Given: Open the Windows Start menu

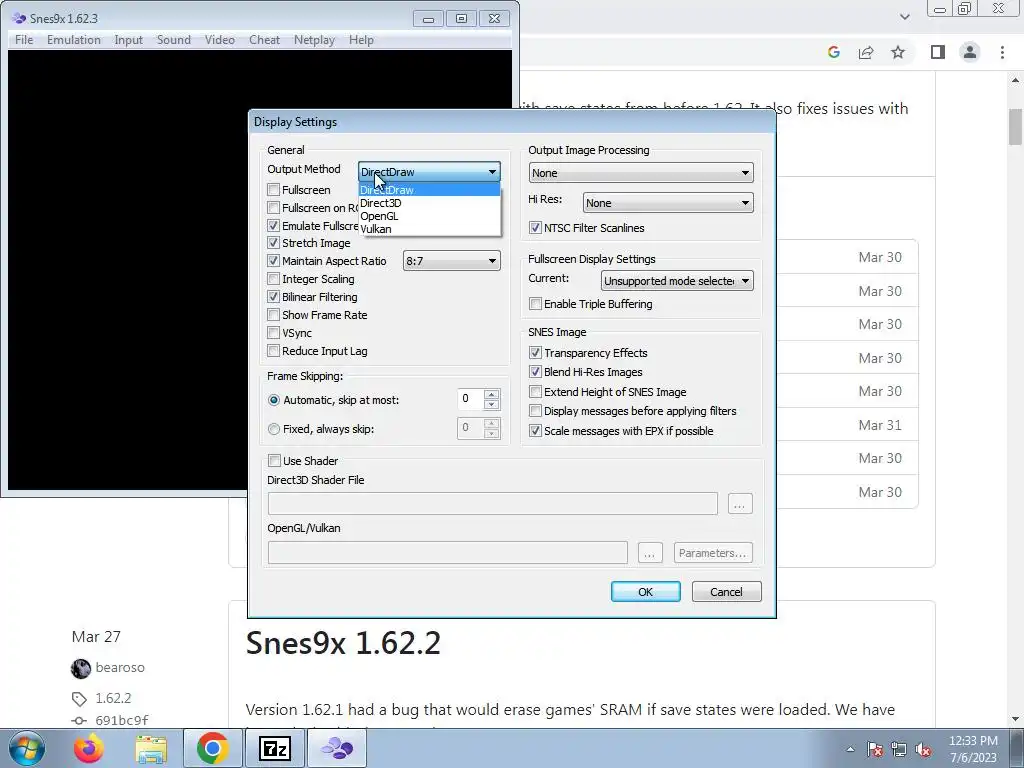Looking at the screenshot, I should click(27, 748).
